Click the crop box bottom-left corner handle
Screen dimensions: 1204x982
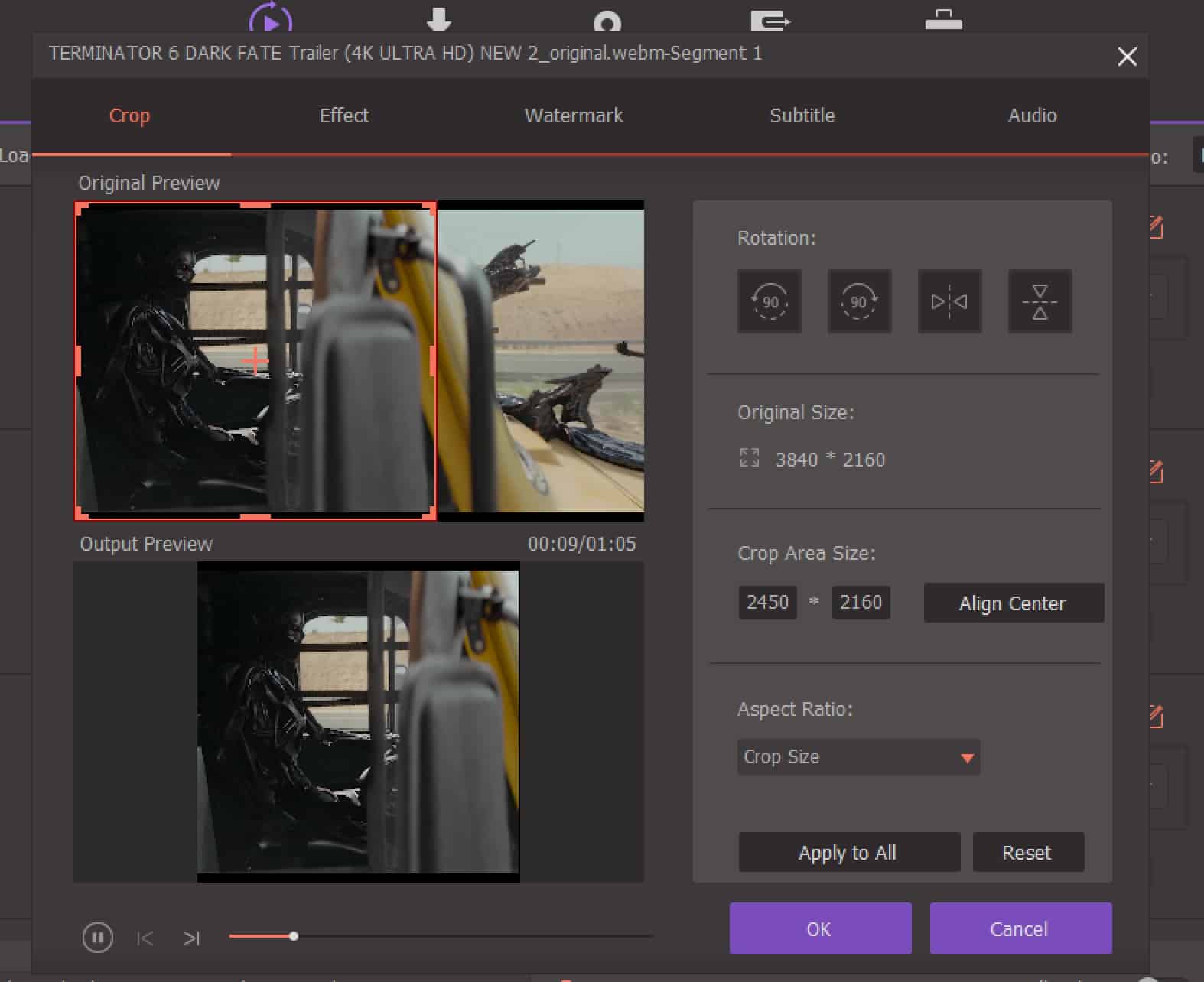pyautogui.click(x=80, y=515)
